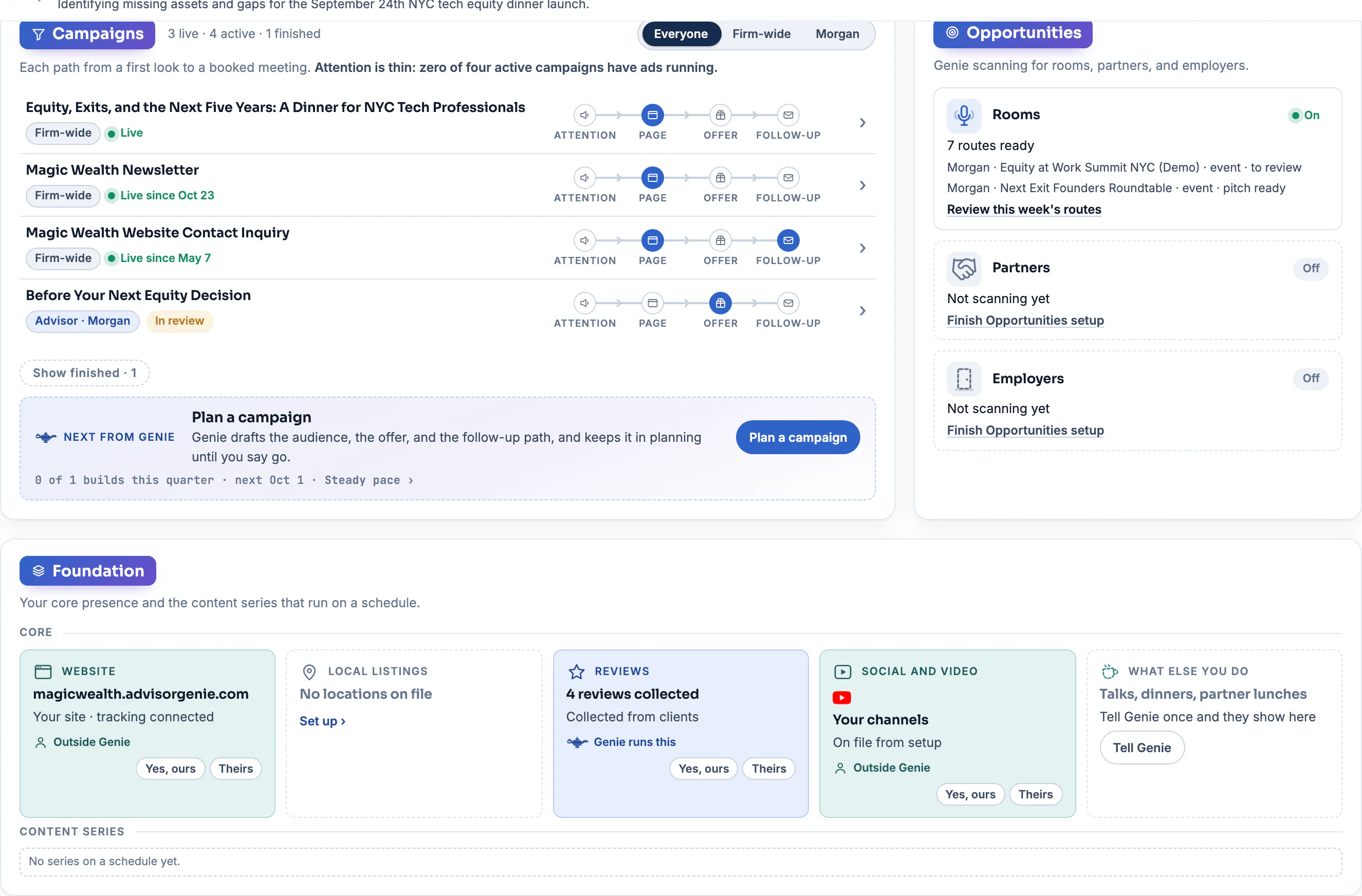Screen dimensions: 1362x896
Task: Open Finish Opportunities setup under Employers
Action: [1025, 430]
